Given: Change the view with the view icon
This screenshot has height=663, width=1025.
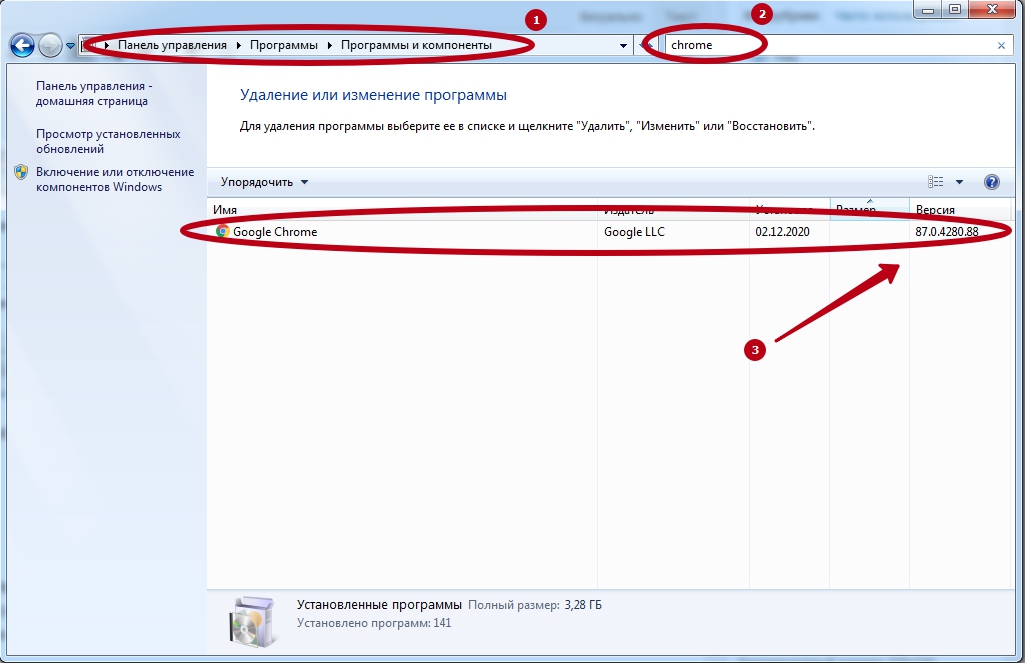Looking at the screenshot, I should click(x=935, y=182).
